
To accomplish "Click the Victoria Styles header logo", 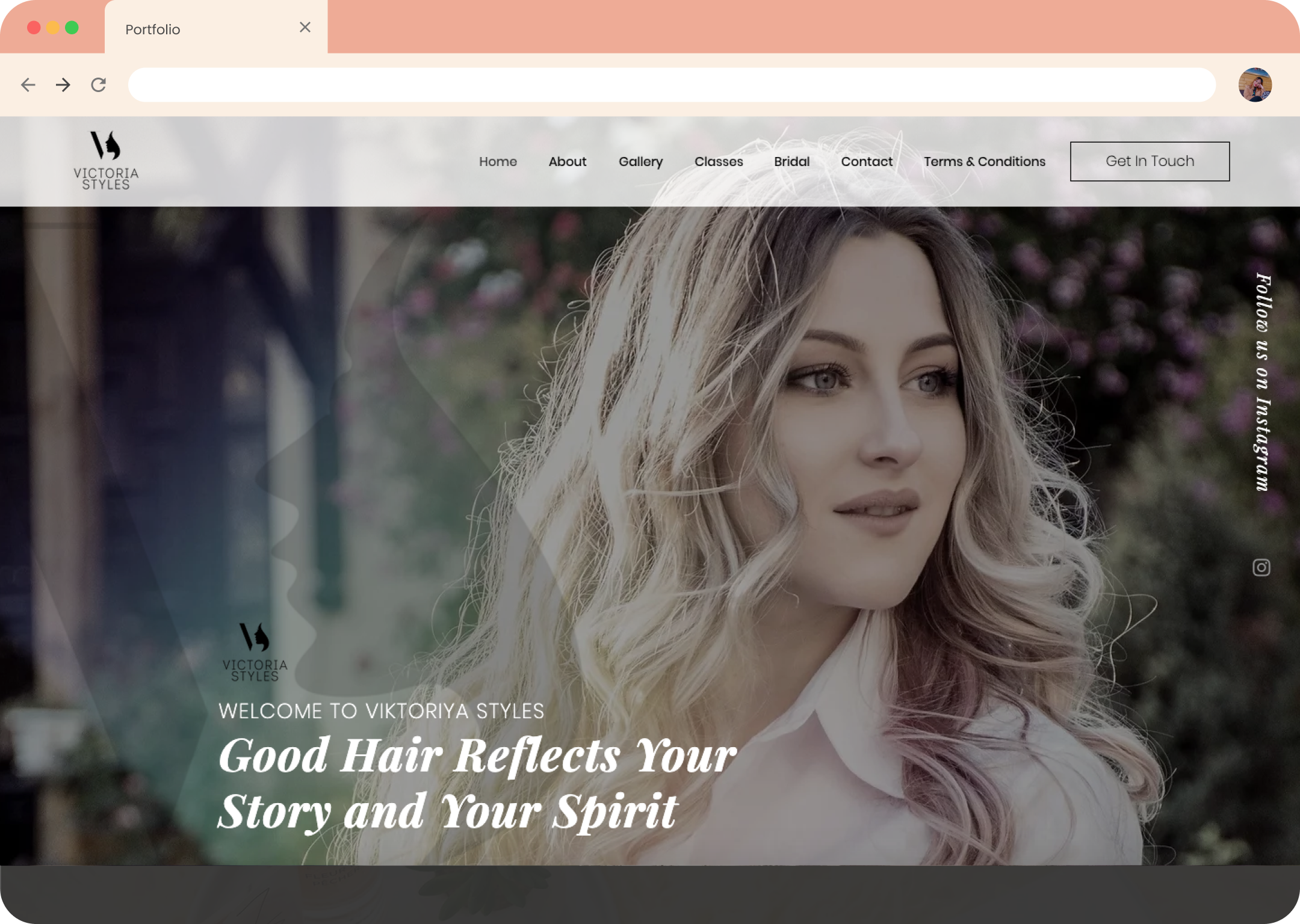I will 106,161.
